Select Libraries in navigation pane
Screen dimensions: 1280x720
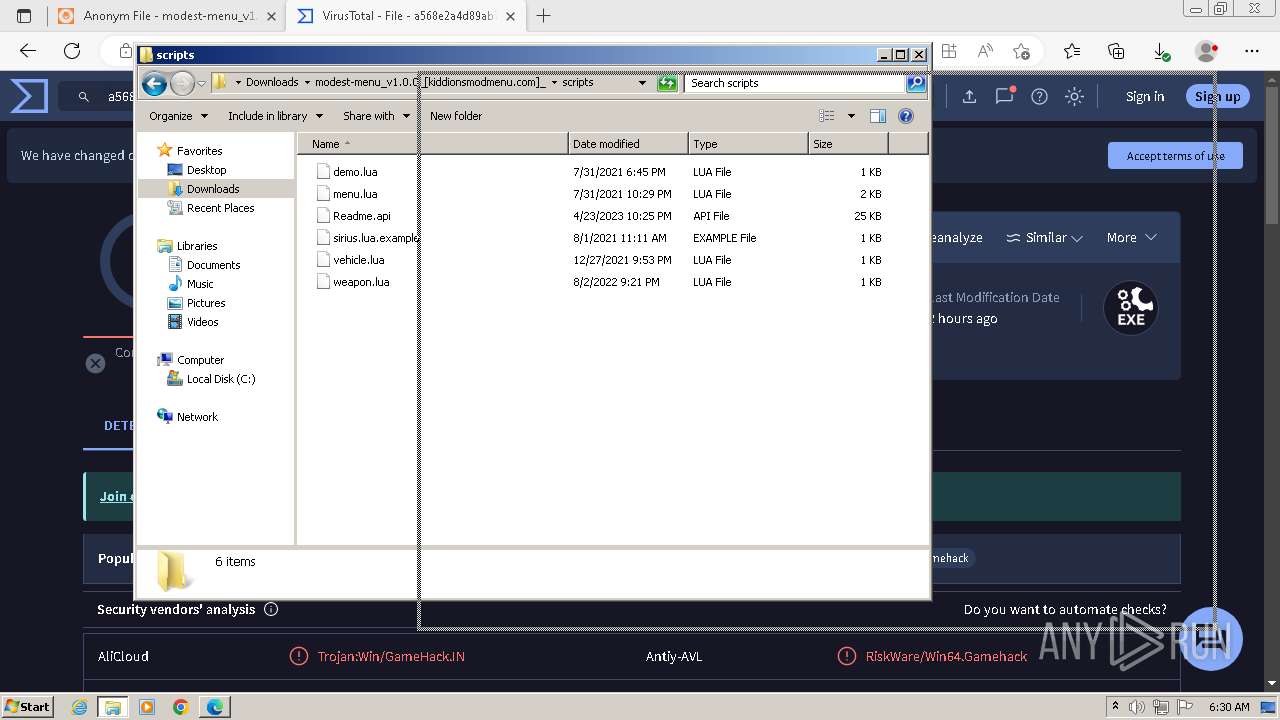pyautogui.click(x=197, y=246)
